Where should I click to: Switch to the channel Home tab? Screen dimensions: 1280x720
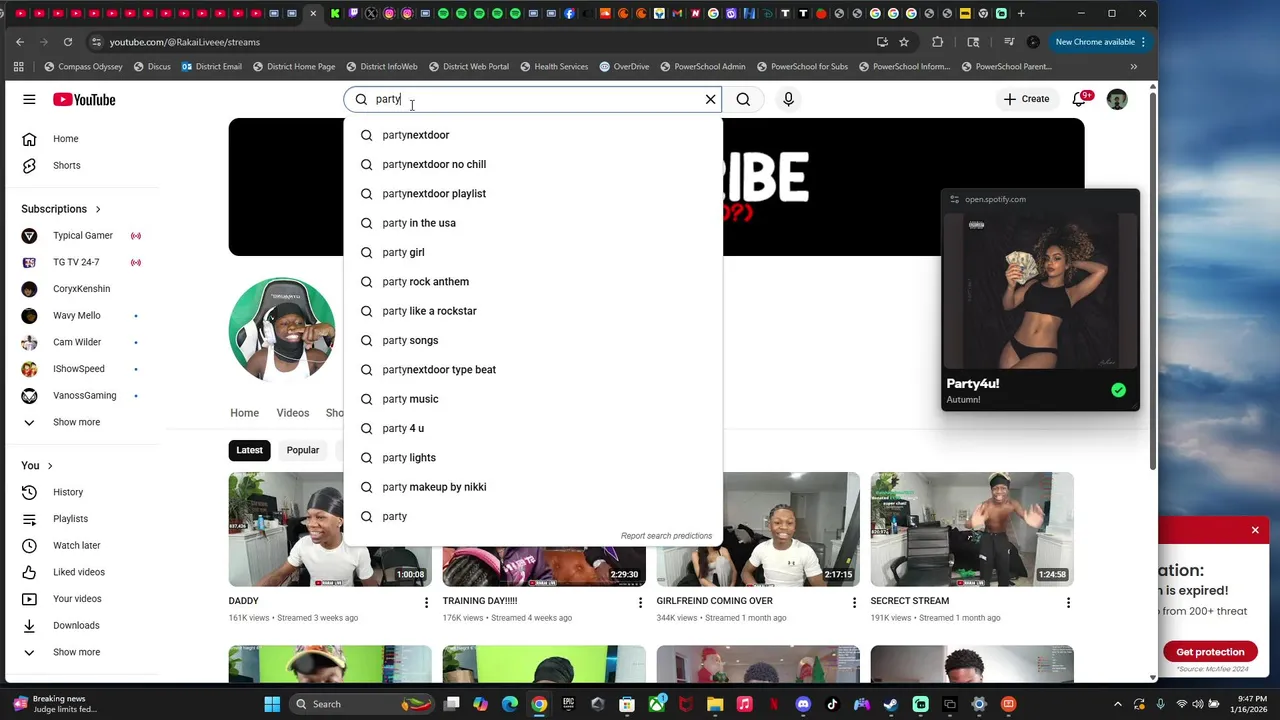(244, 413)
